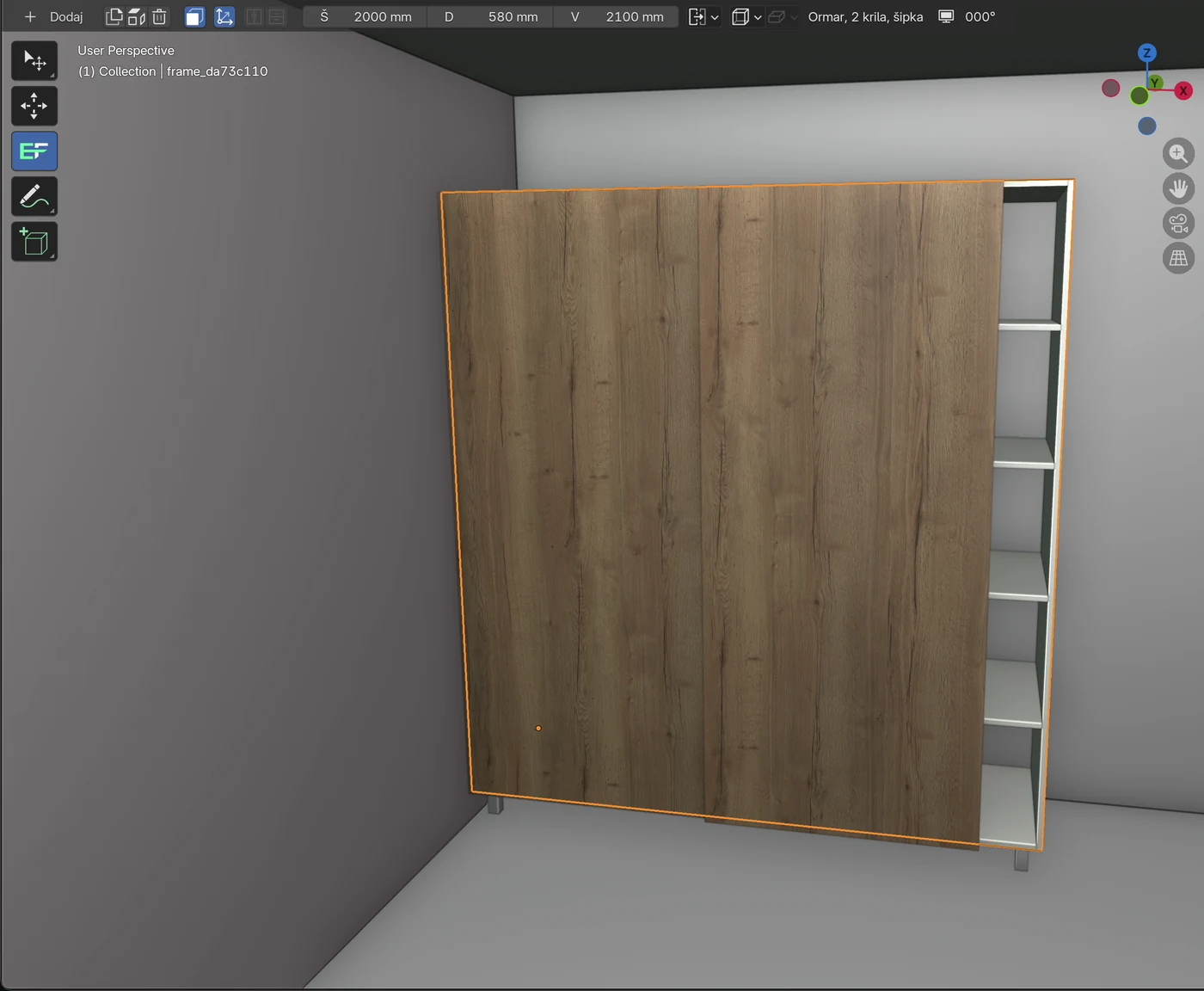1204x991 pixels.
Task: Click the zoom magnifier viewport button
Action: tap(1178, 154)
